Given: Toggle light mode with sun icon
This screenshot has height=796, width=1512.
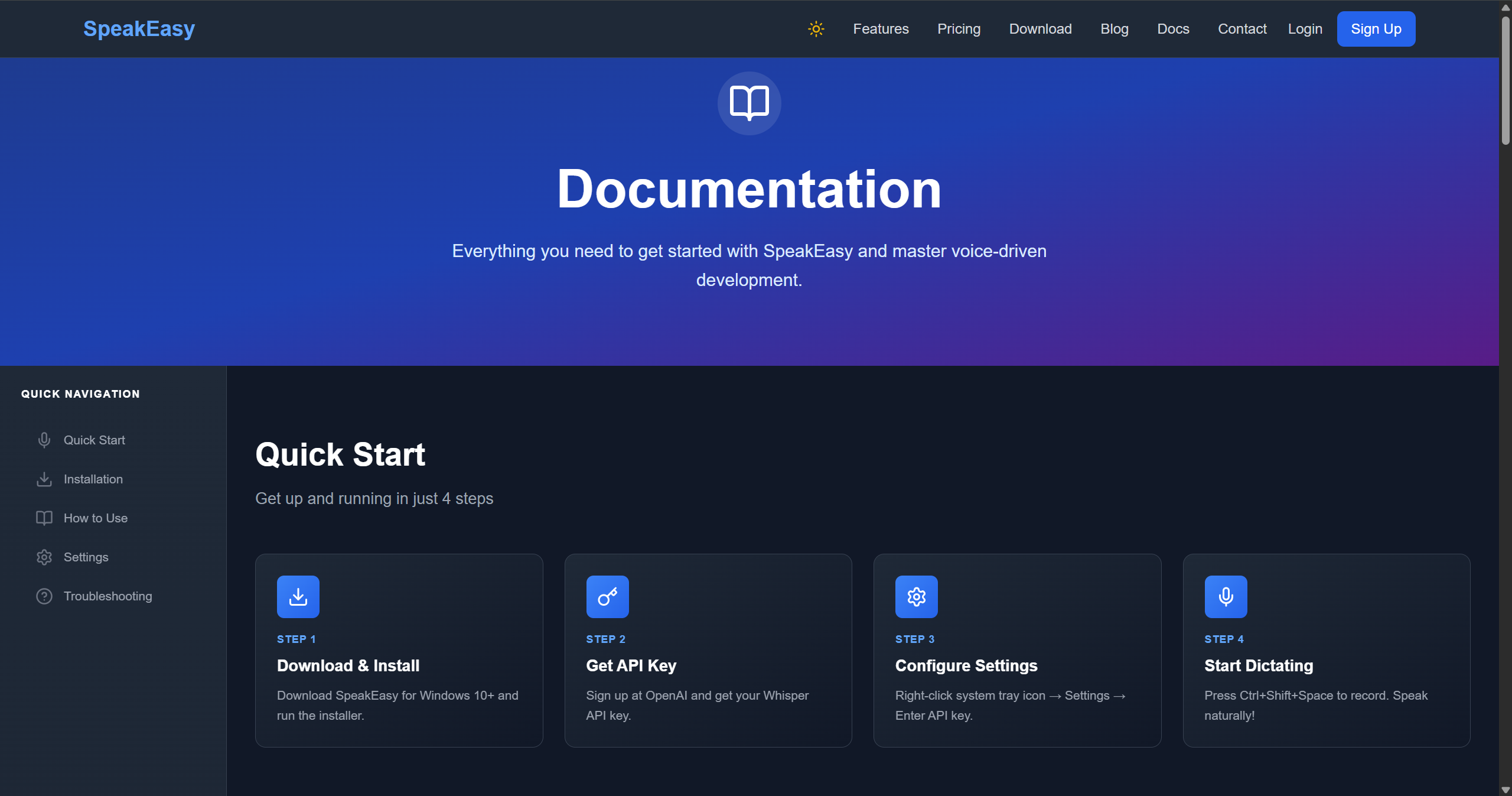Looking at the screenshot, I should pos(816,29).
